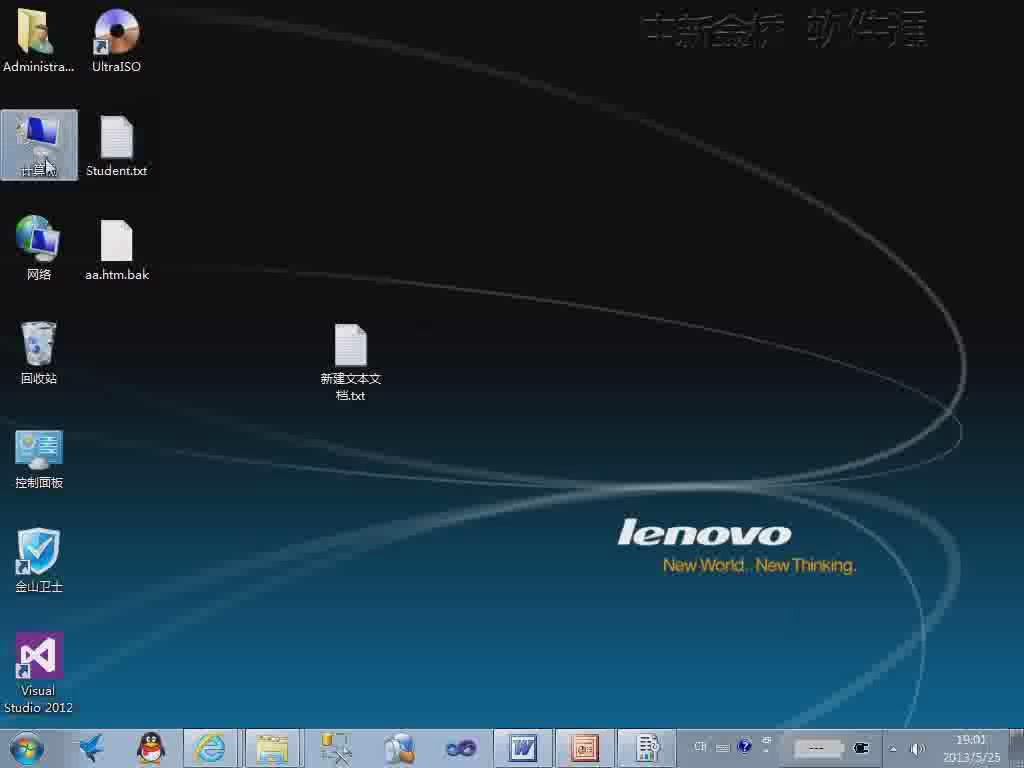Image resolution: width=1024 pixels, height=768 pixels.
Task: Click the keyboard icon in the language bar
Action: [722, 748]
